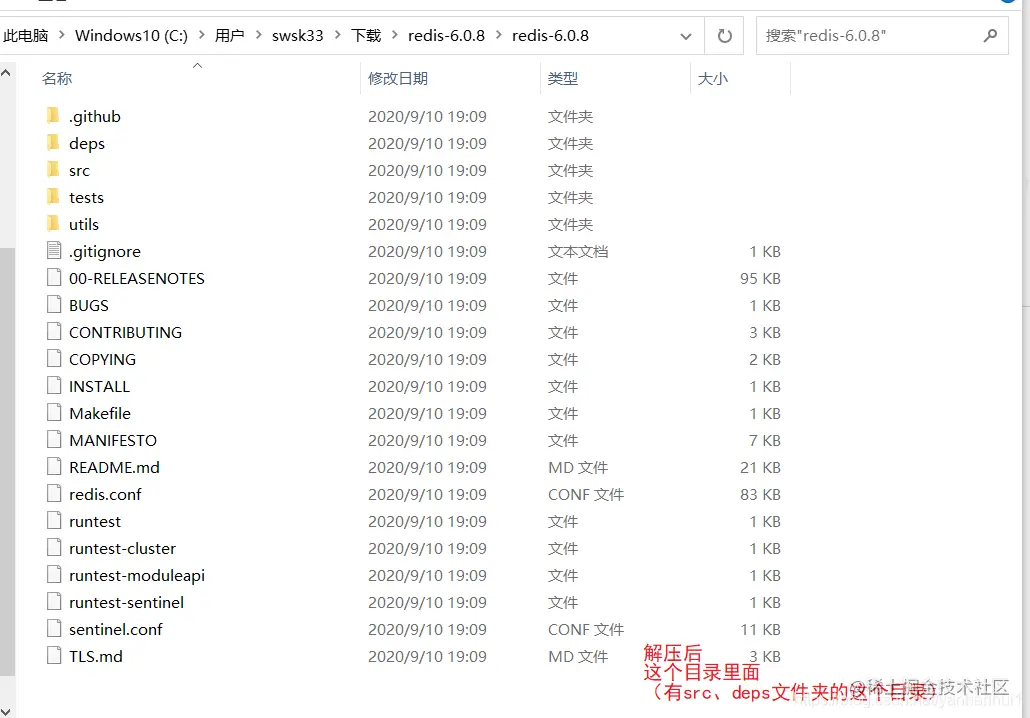This screenshot has width=1030, height=718.
Task: Expand the chevron after swsk33 breadcrumb
Action: [x=338, y=35]
